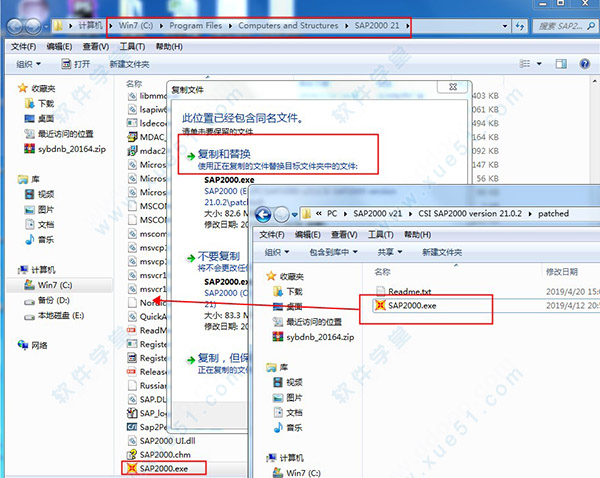The height and width of the screenshot is (478, 600).
Task: Click forward arrow in patched folder window
Action: click(282, 214)
